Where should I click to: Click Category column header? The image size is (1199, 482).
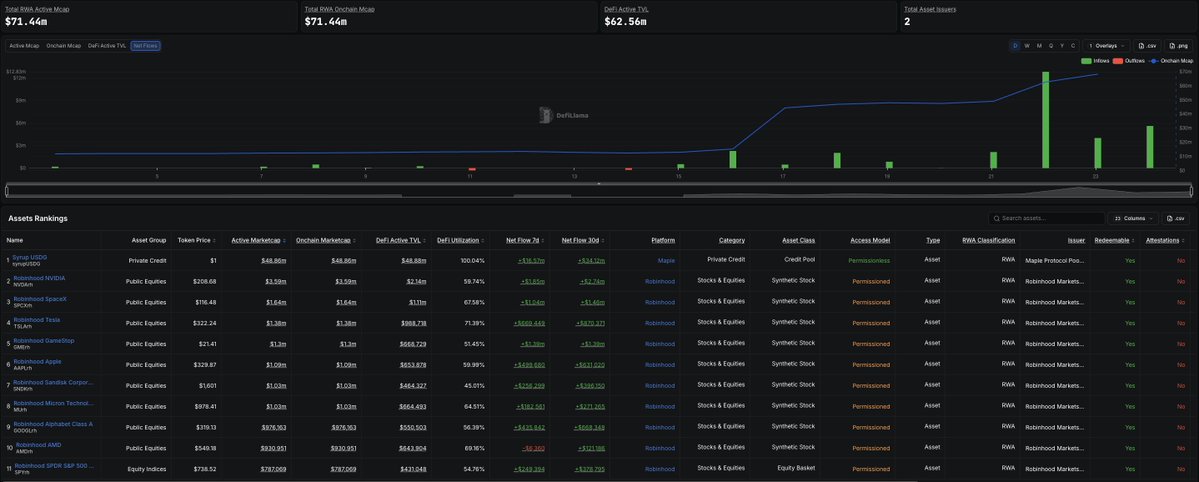coord(732,240)
